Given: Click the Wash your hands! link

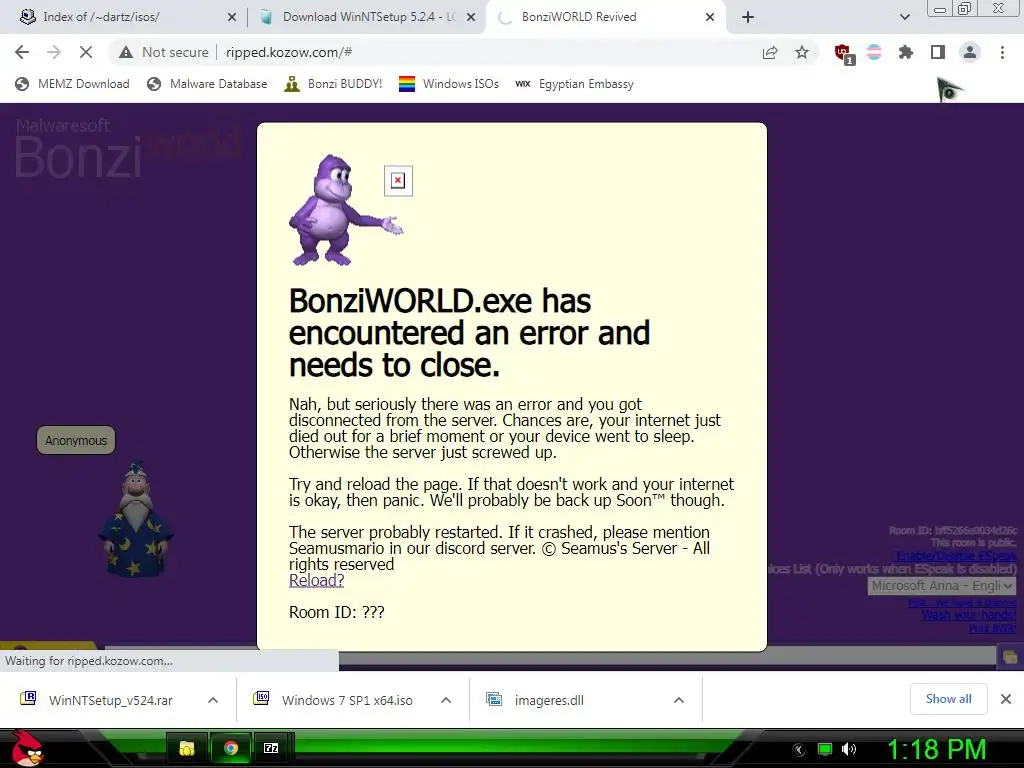Looking at the screenshot, I should pyautogui.click(x=969, y=615).
